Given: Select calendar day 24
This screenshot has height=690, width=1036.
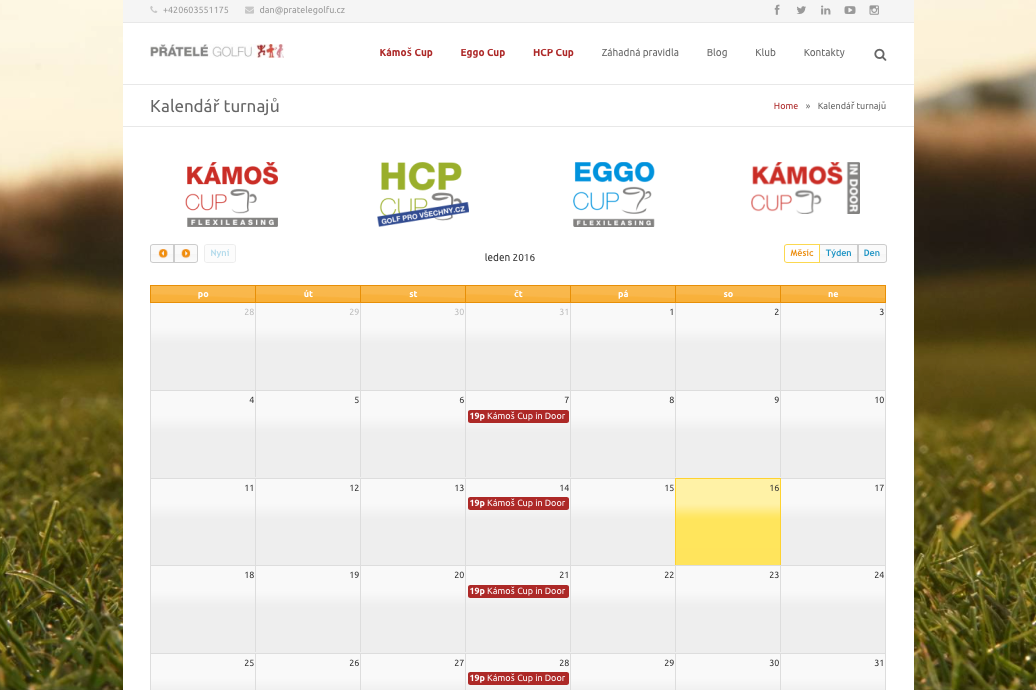Looking at the screenshot, I should click(833, 609).
